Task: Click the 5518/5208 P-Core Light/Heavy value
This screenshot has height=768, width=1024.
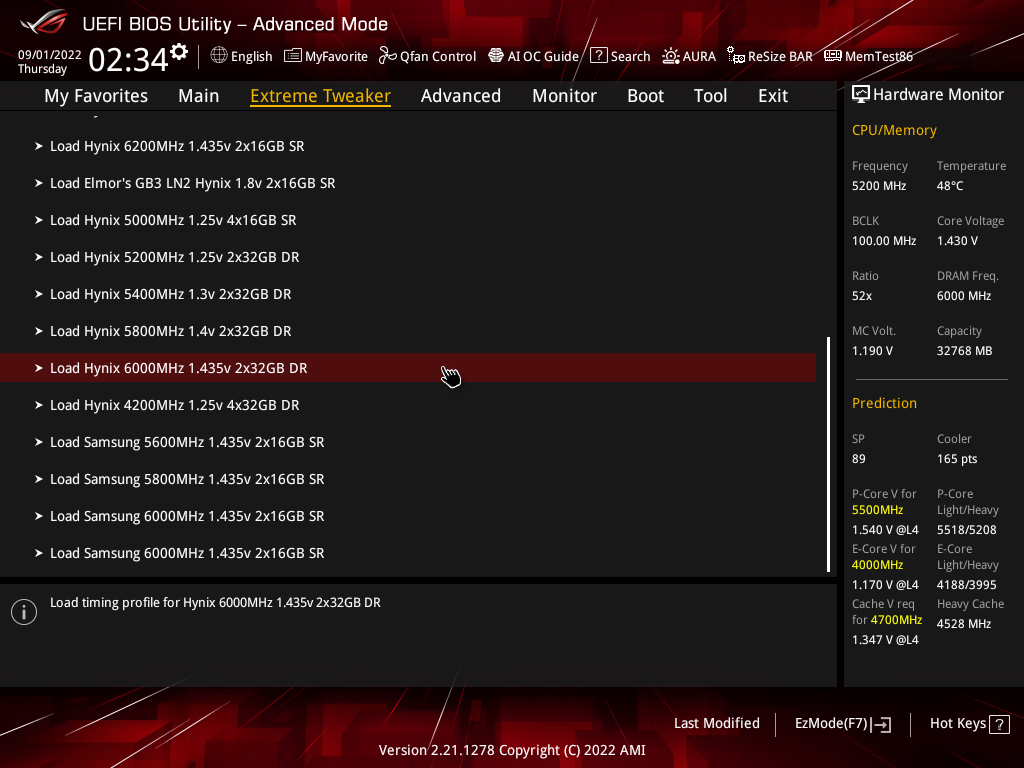Action: (967, 530)
